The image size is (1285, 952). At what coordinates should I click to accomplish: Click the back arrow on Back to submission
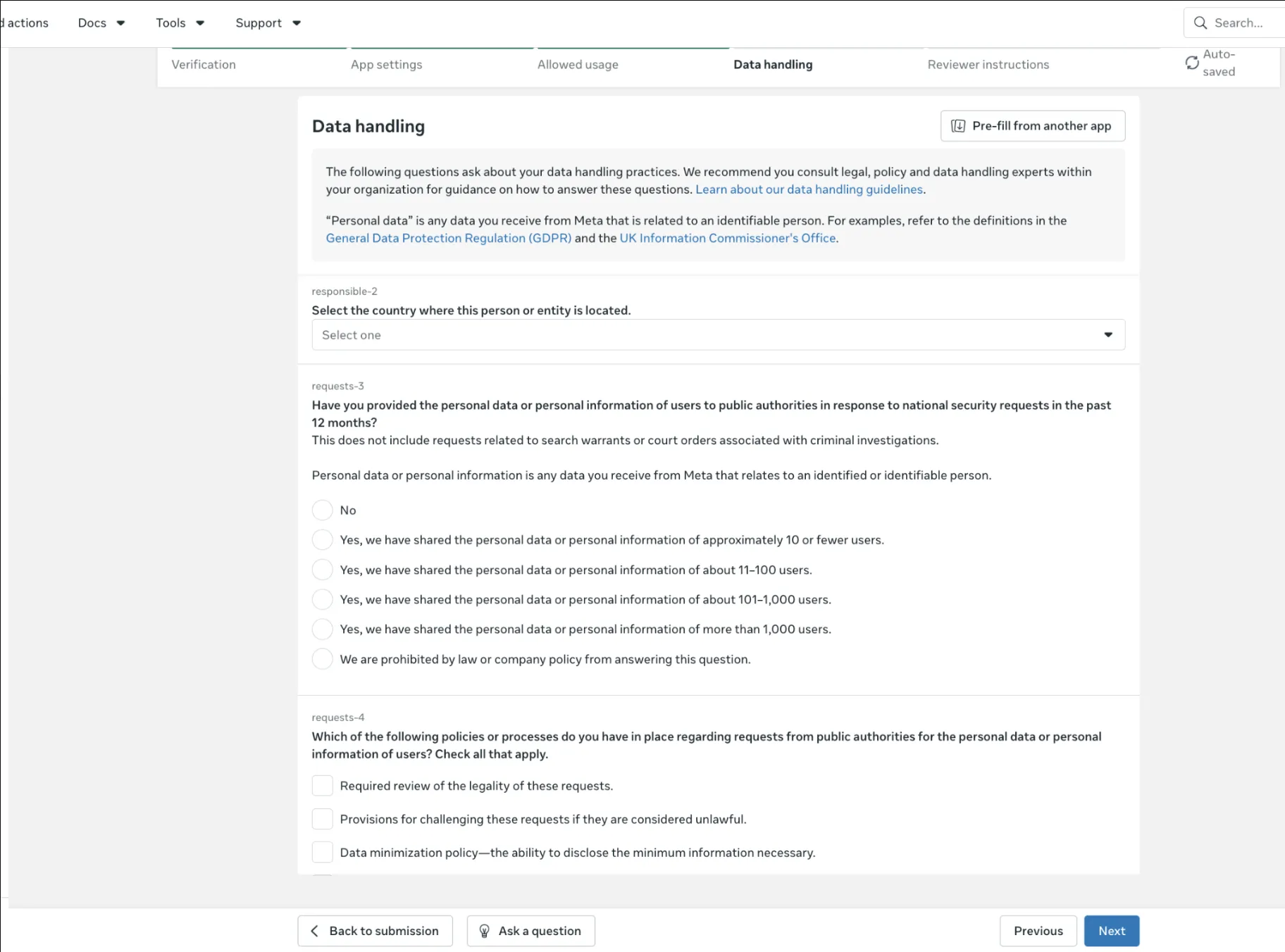[315, 931]
